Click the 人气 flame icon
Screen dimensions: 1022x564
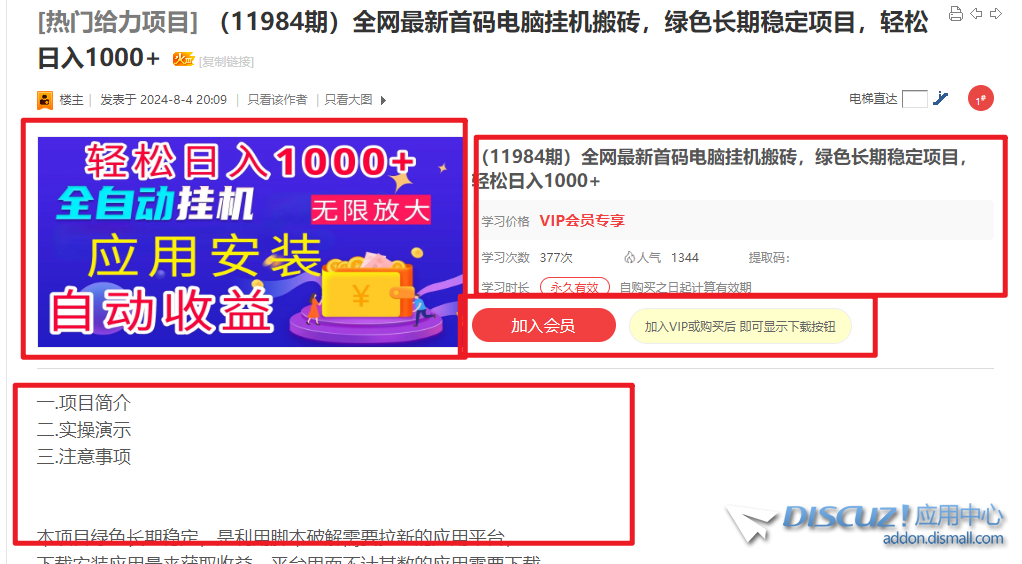[629, 258]
